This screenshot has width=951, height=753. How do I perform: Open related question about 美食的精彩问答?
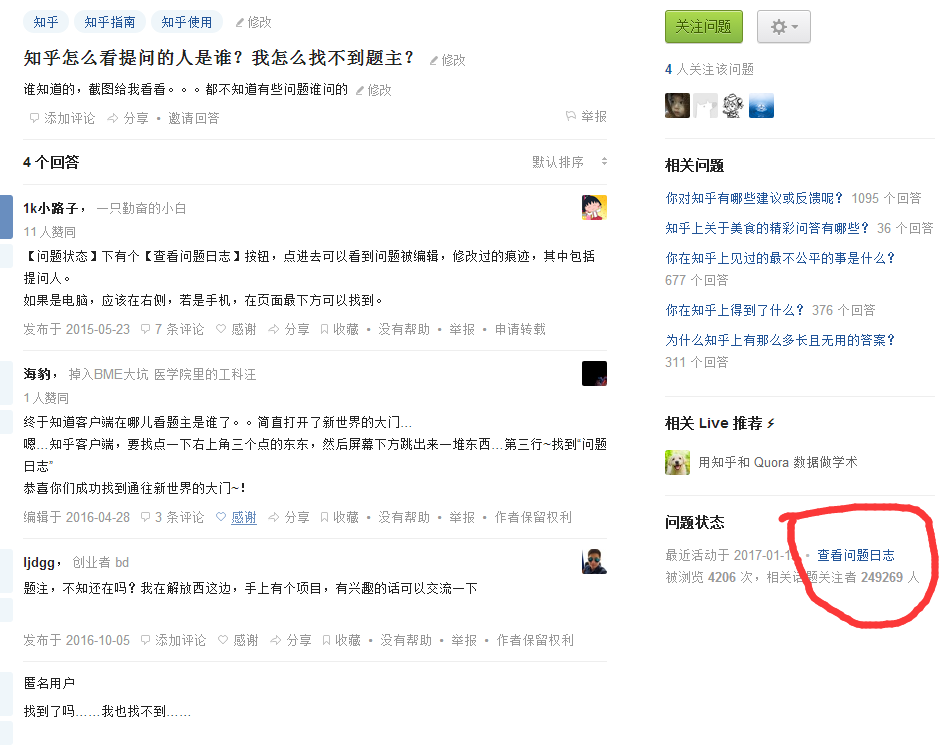[767, 229]
